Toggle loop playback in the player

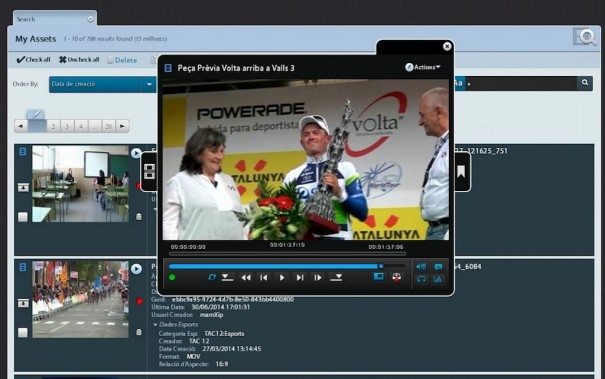coord(211,277)
